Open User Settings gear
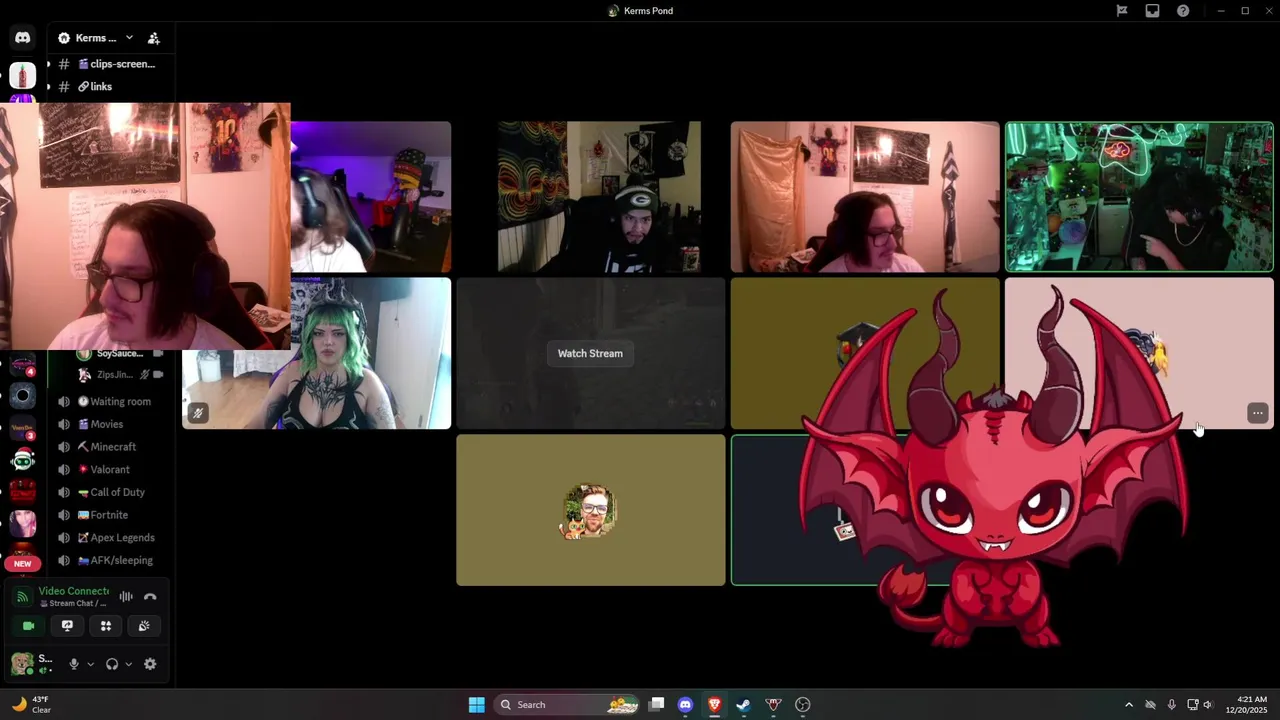This screenshot has height=720, width=1280. click(x=150, y=664)
